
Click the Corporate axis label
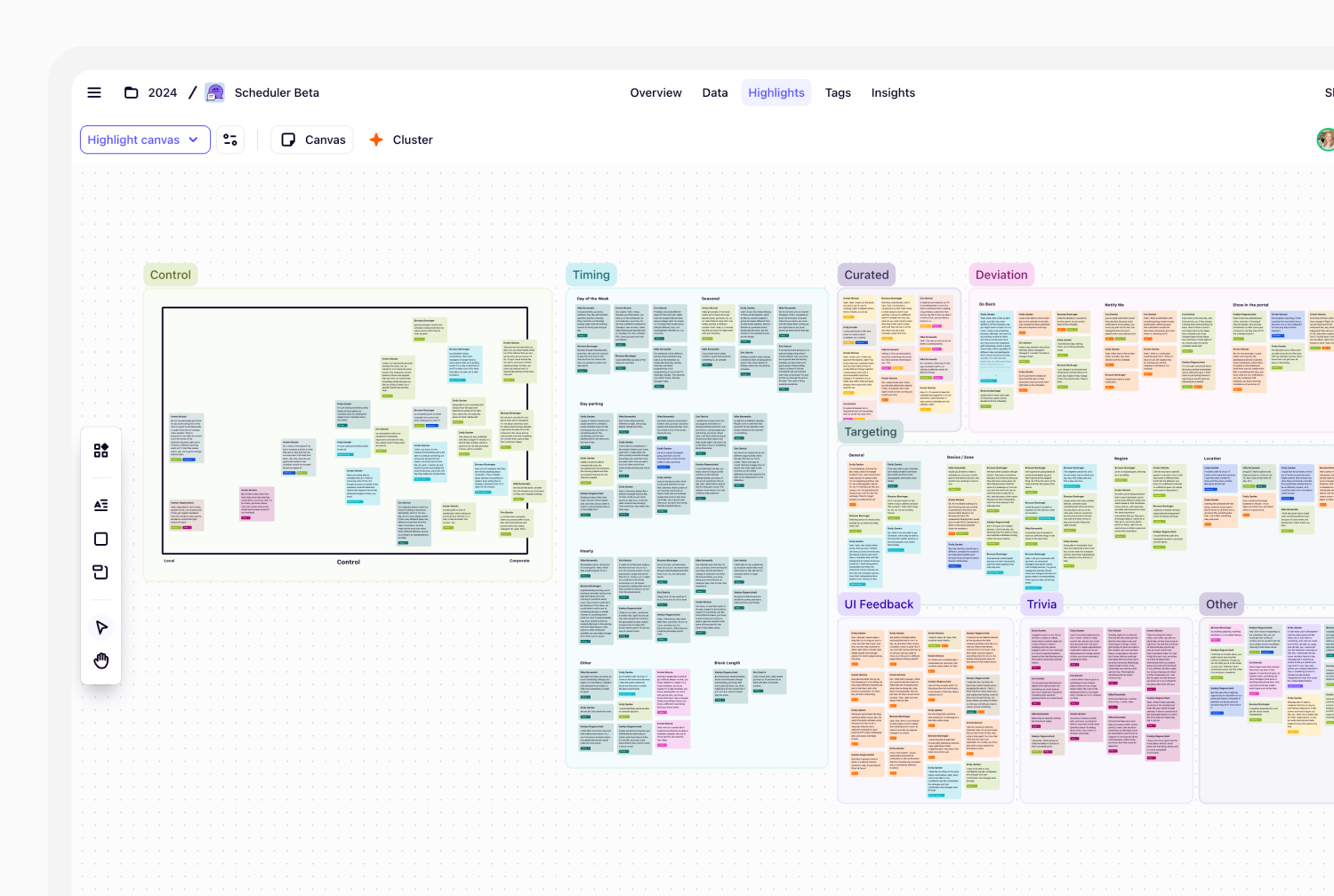coord(519,561)
